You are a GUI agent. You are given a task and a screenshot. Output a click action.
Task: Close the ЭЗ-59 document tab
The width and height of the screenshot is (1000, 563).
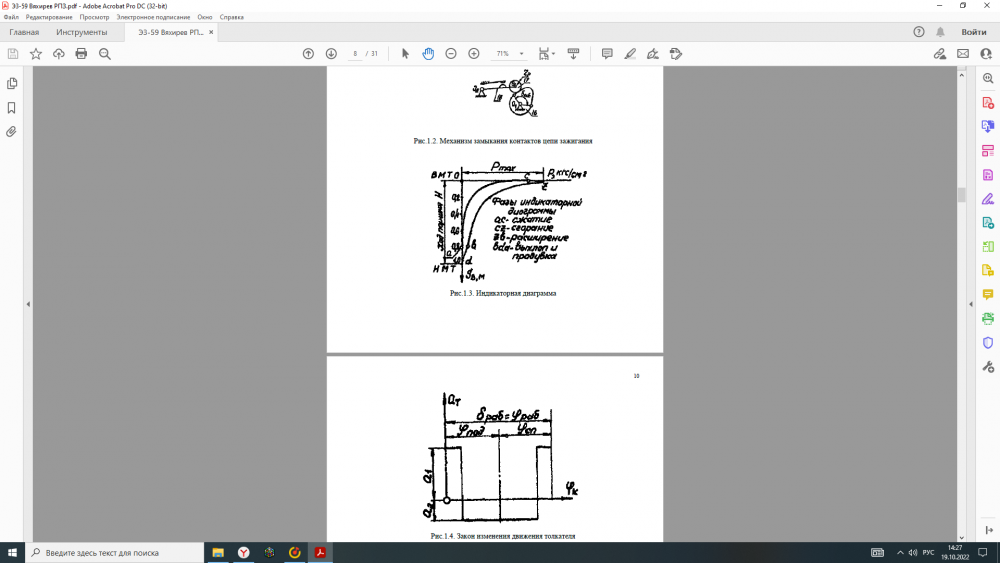click(x=211, y=32)
